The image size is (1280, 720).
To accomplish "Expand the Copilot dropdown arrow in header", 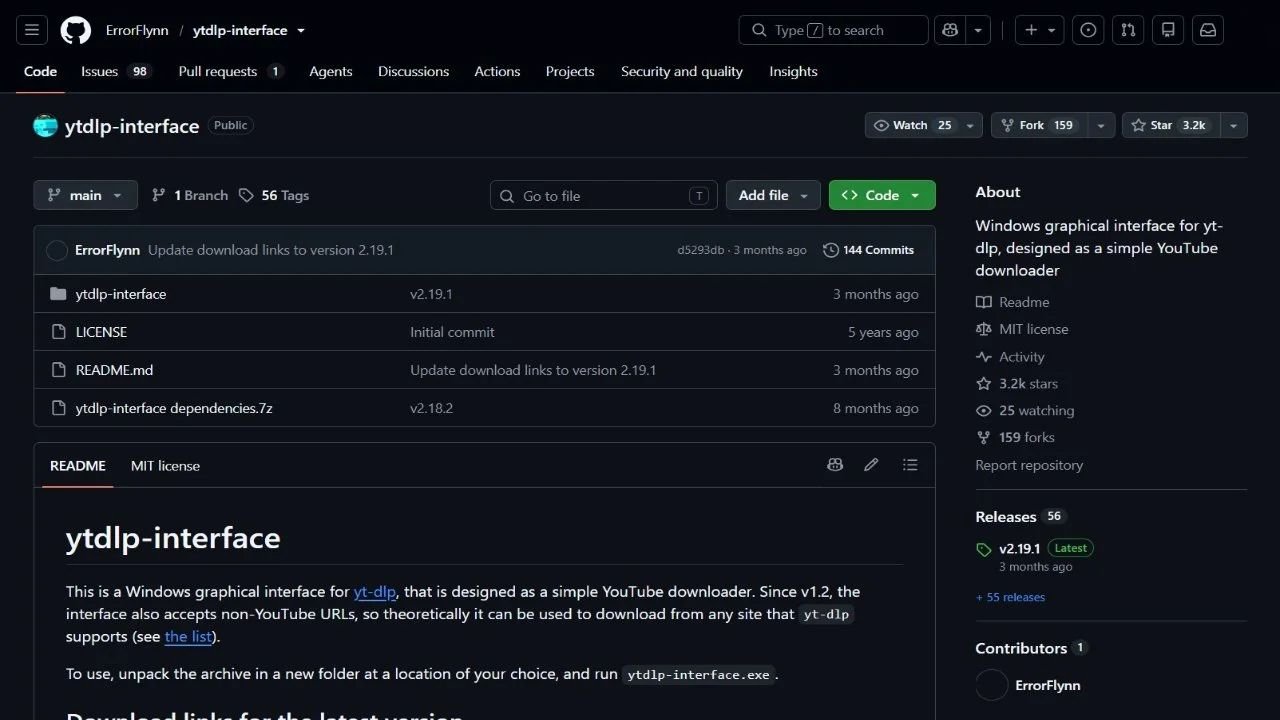I will pyautogui.click(x=978, y=30).
